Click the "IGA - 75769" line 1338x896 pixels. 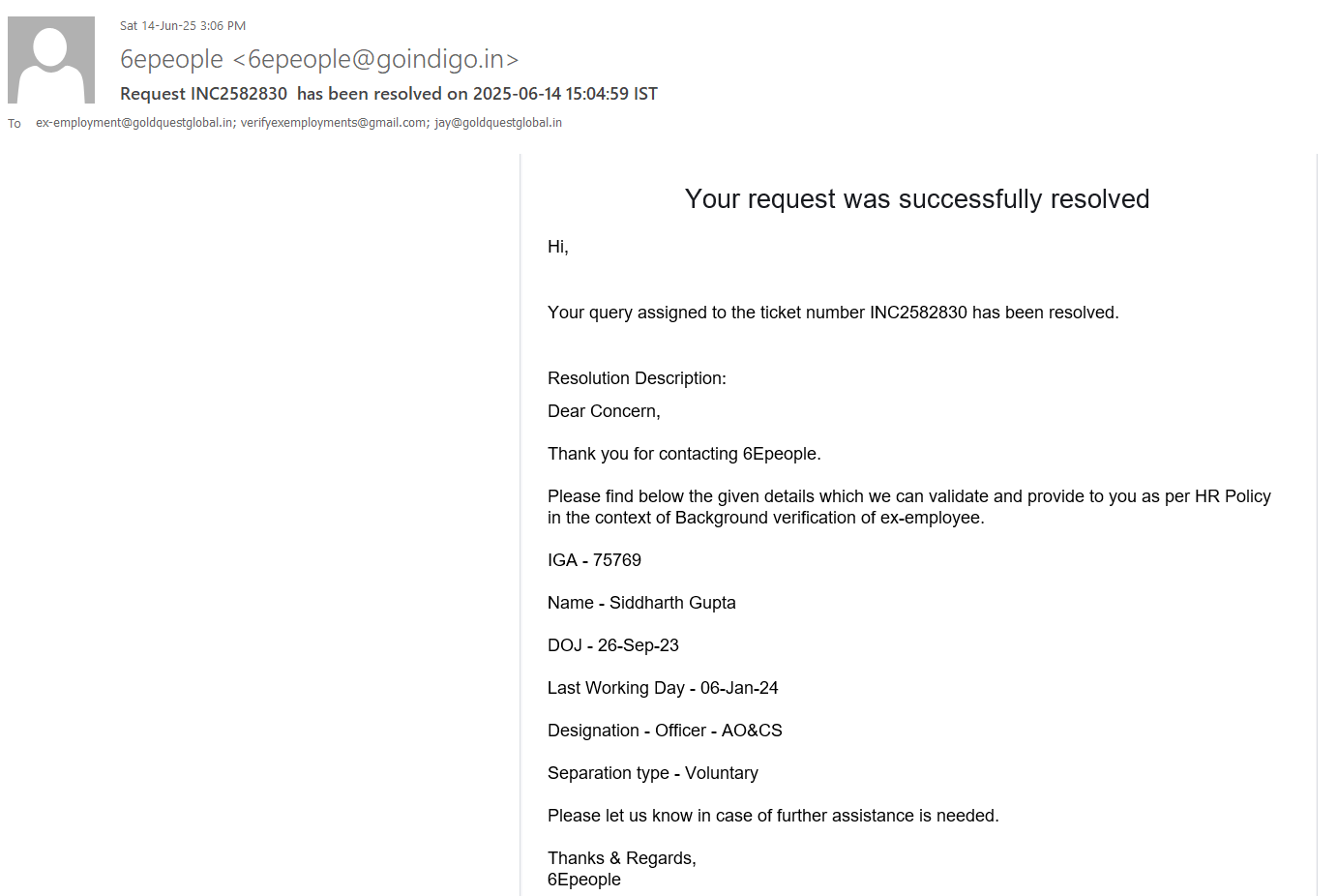tap(594, 560)
